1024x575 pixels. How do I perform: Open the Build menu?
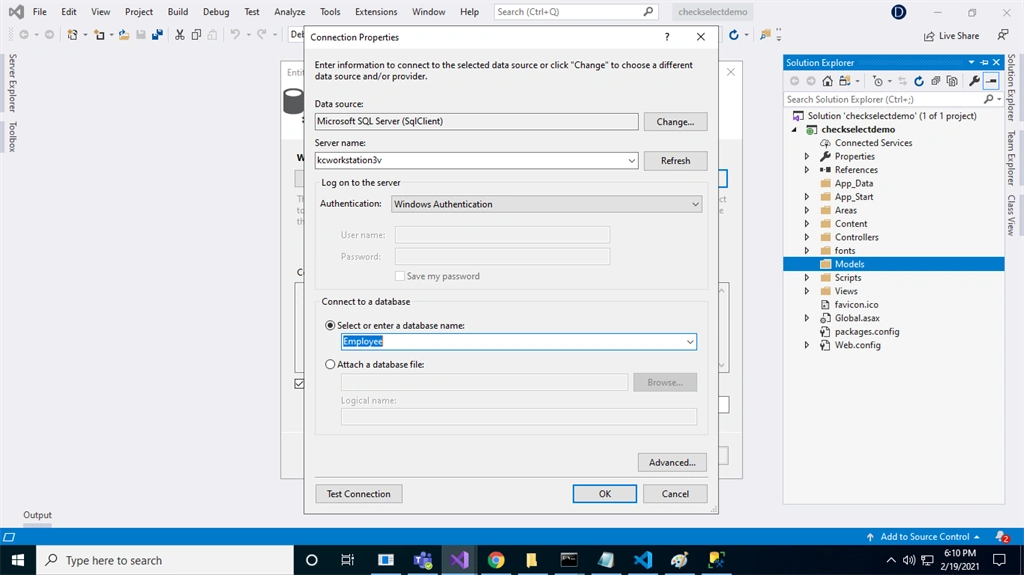(178, 12)
